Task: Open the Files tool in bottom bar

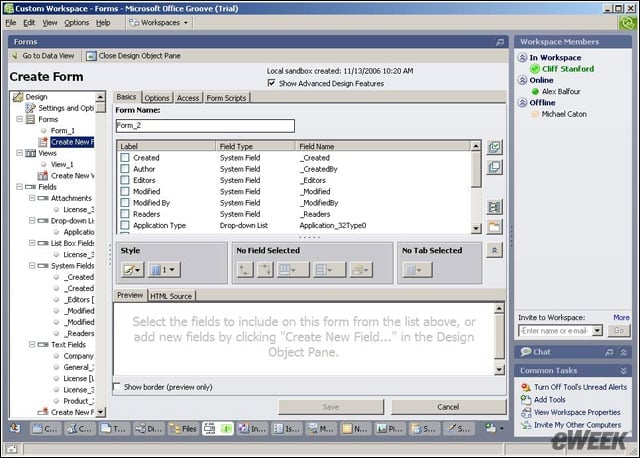Action: pos(183,429)
